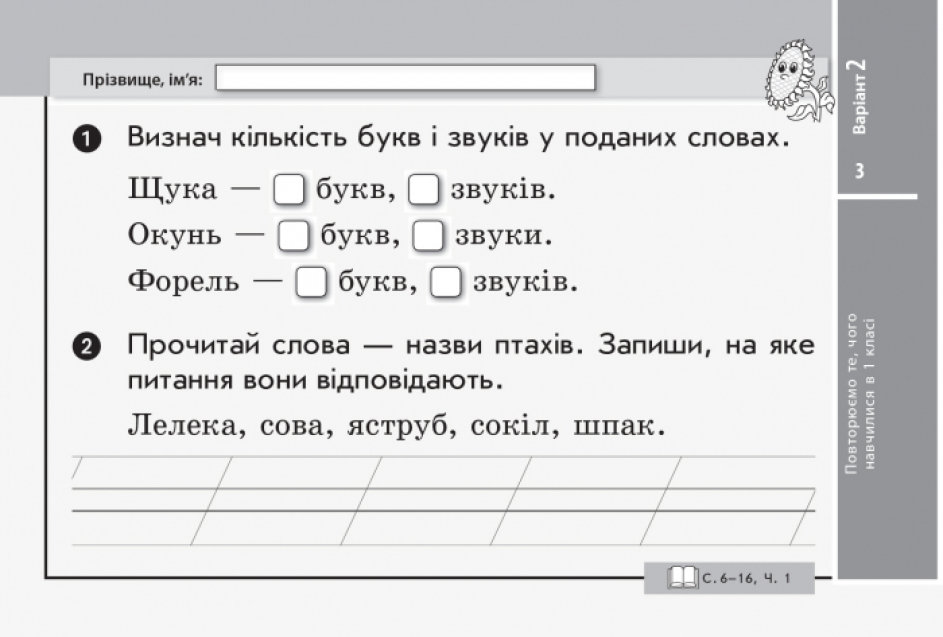Image resolution: width=943 pixels, height=637 pixels.
Task: Click the букв box for Форель
Action: [x=311, y=282]
